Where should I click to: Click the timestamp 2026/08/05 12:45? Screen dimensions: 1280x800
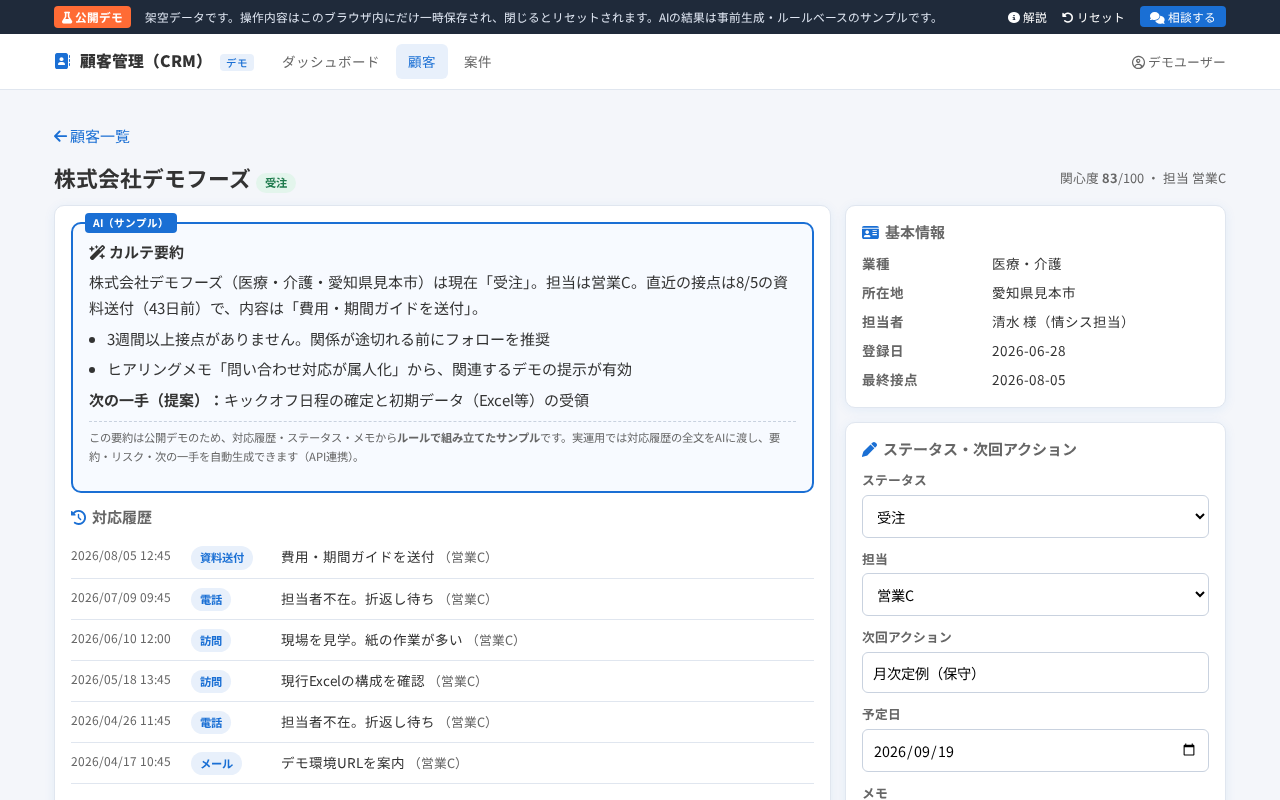point(121,556)
